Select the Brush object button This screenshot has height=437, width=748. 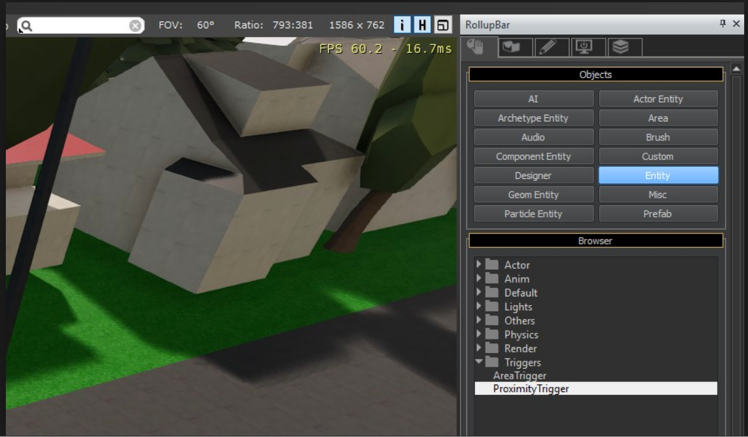point(658,137)
